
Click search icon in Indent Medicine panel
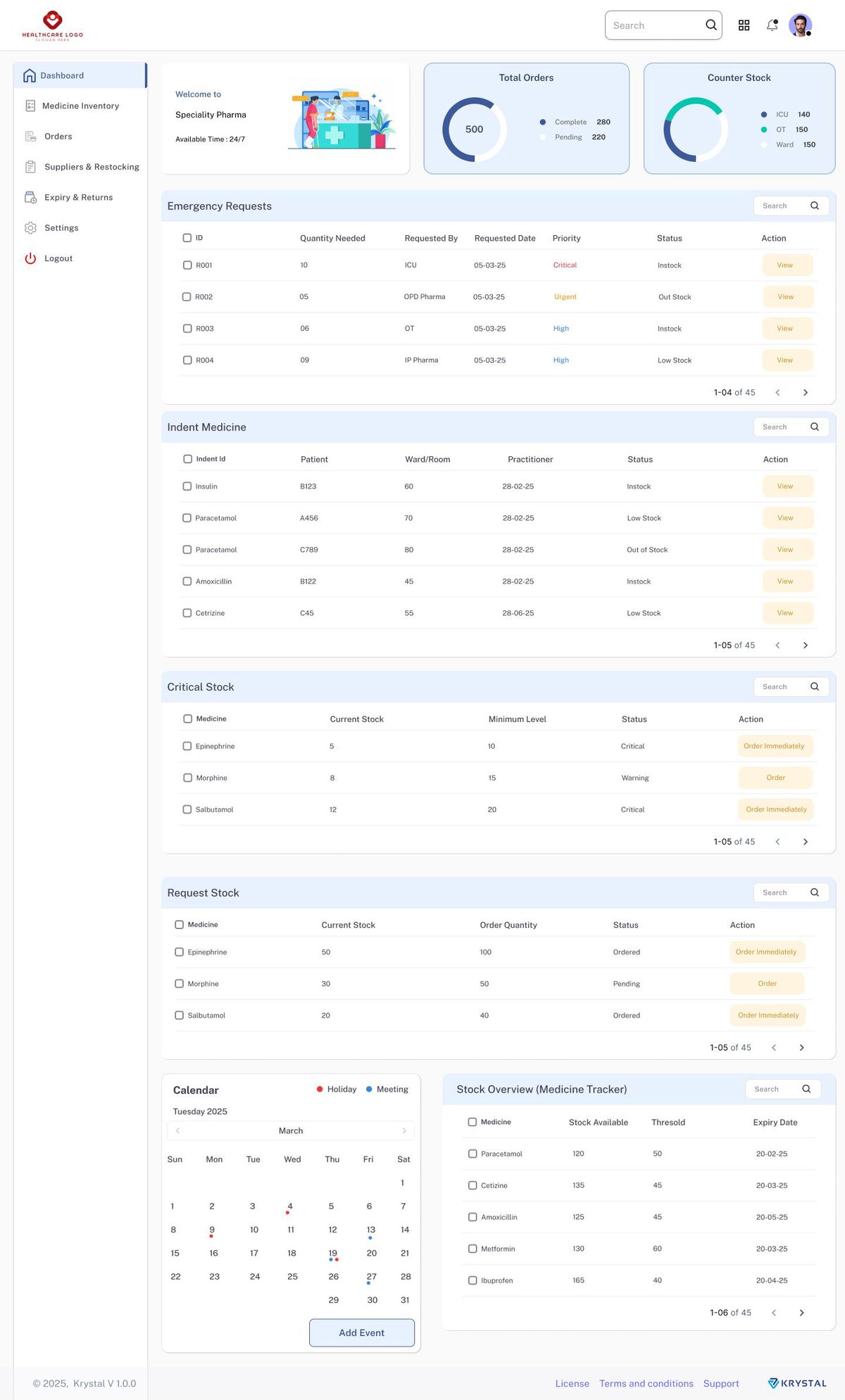pos(815,427)
